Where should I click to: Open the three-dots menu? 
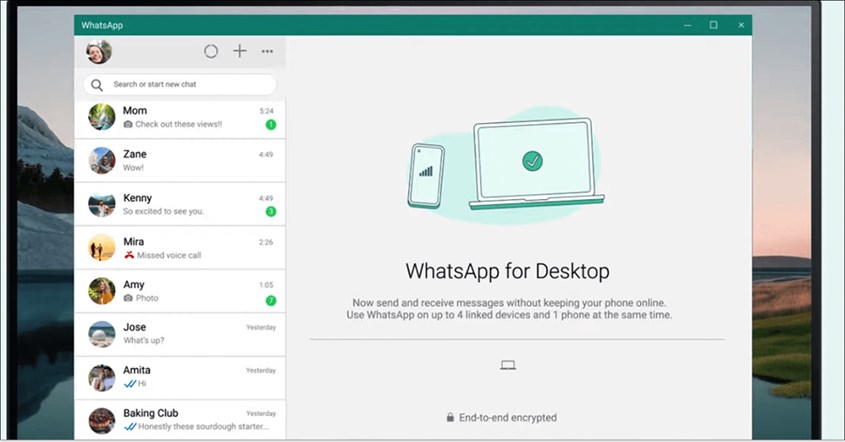point(267,51)
